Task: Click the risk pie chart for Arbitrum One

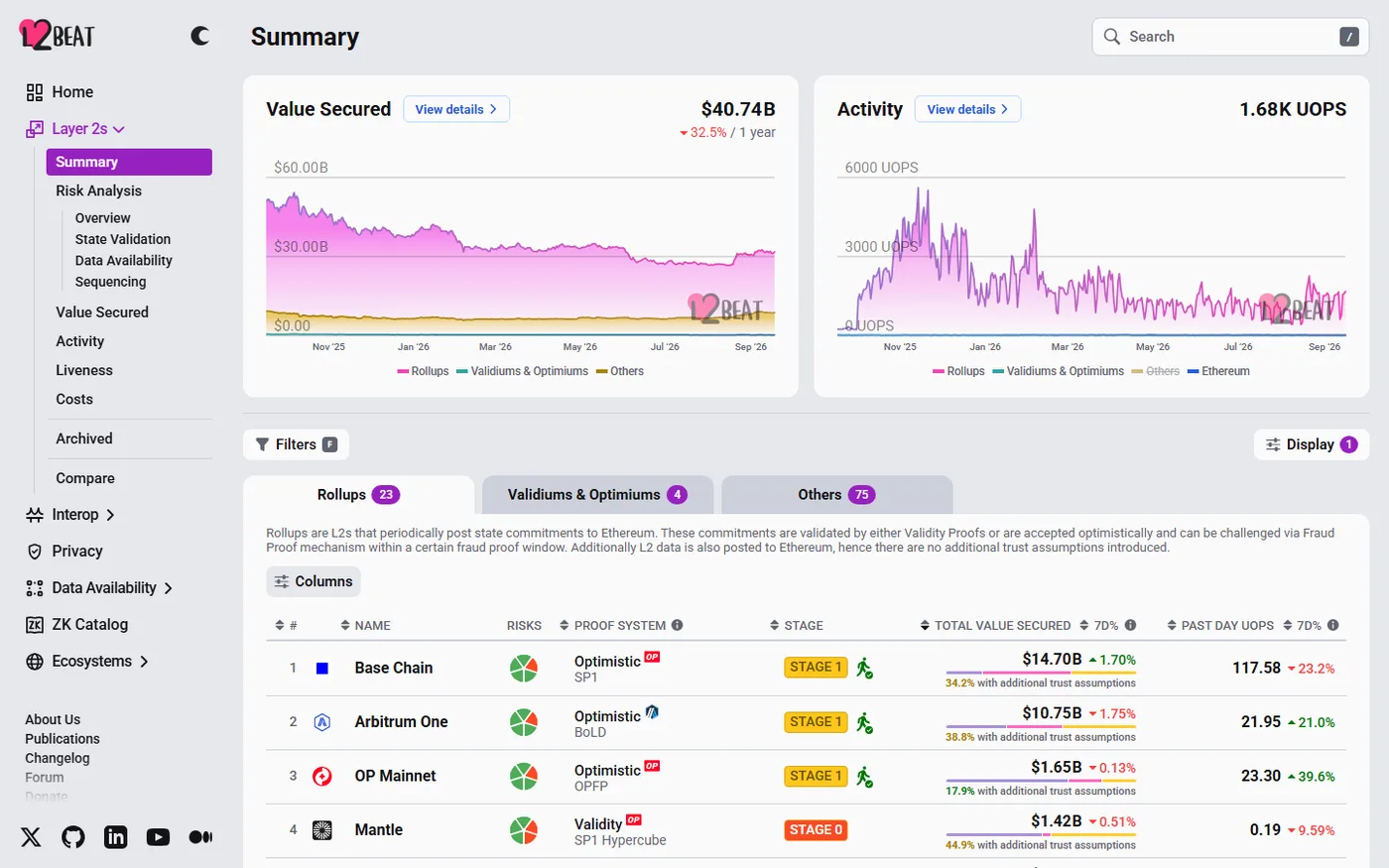Action: (x=524, y=722)
